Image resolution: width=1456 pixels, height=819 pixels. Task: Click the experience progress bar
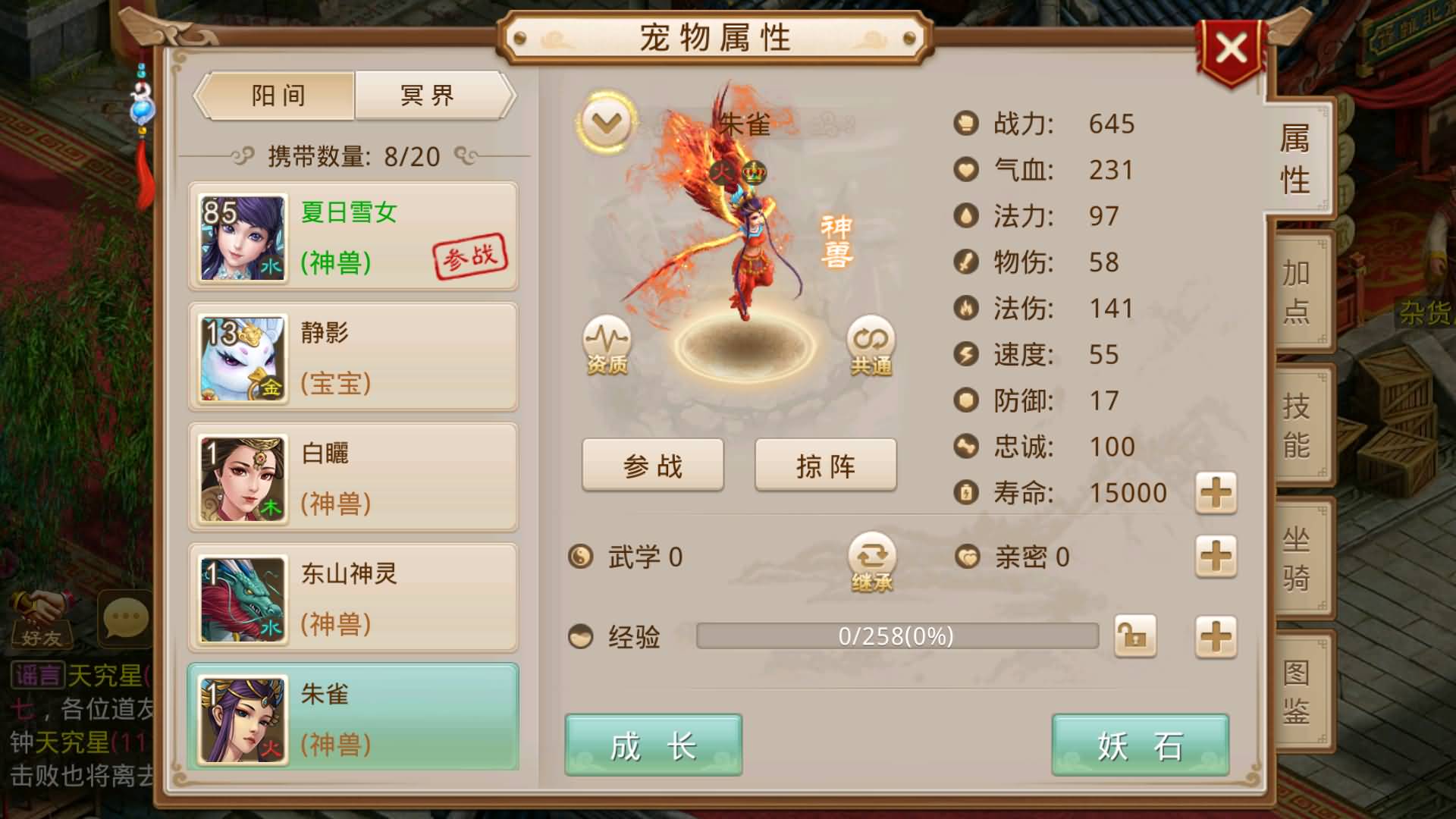click(897, 635)
